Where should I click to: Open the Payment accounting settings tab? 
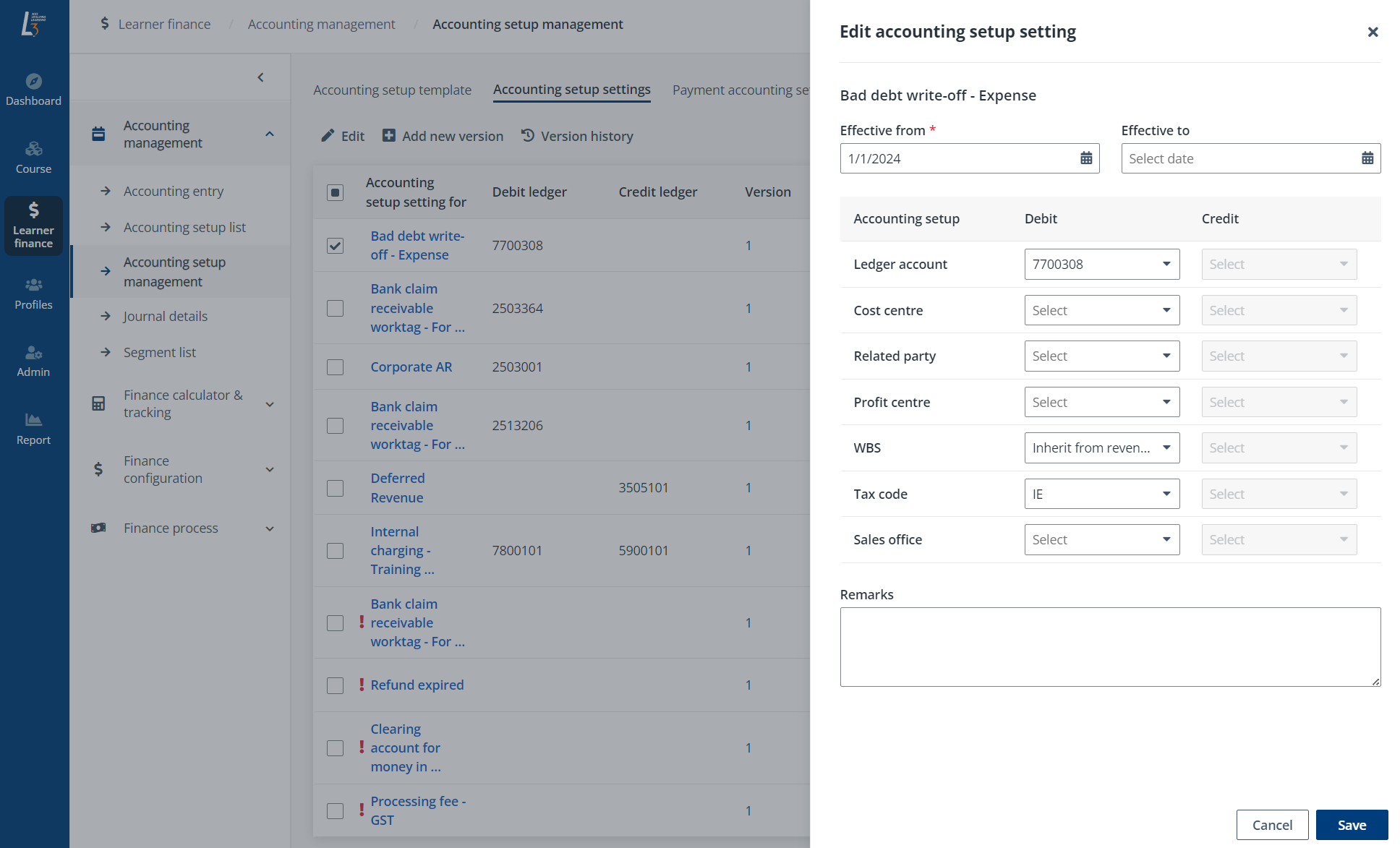click(739, 90)
